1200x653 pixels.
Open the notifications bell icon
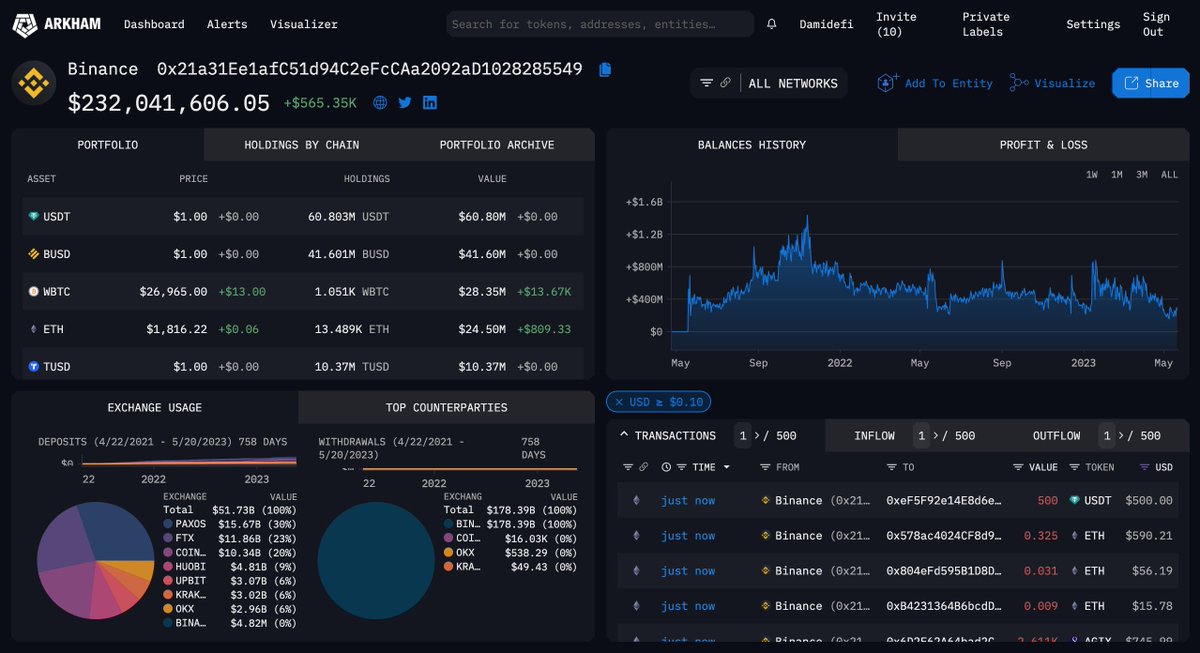[x=772, y=24]
